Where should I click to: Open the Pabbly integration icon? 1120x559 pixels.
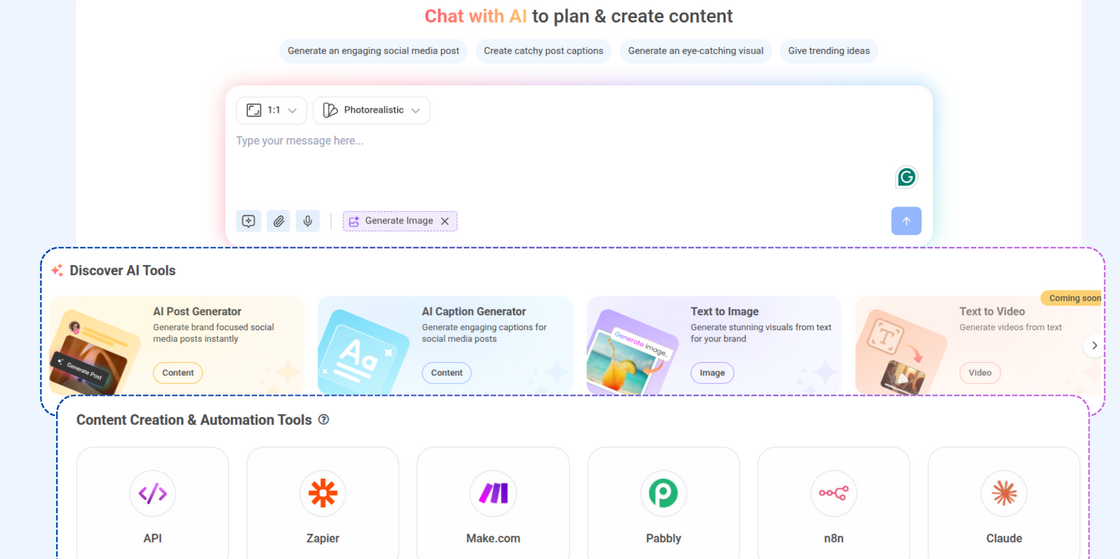point(663,493)
